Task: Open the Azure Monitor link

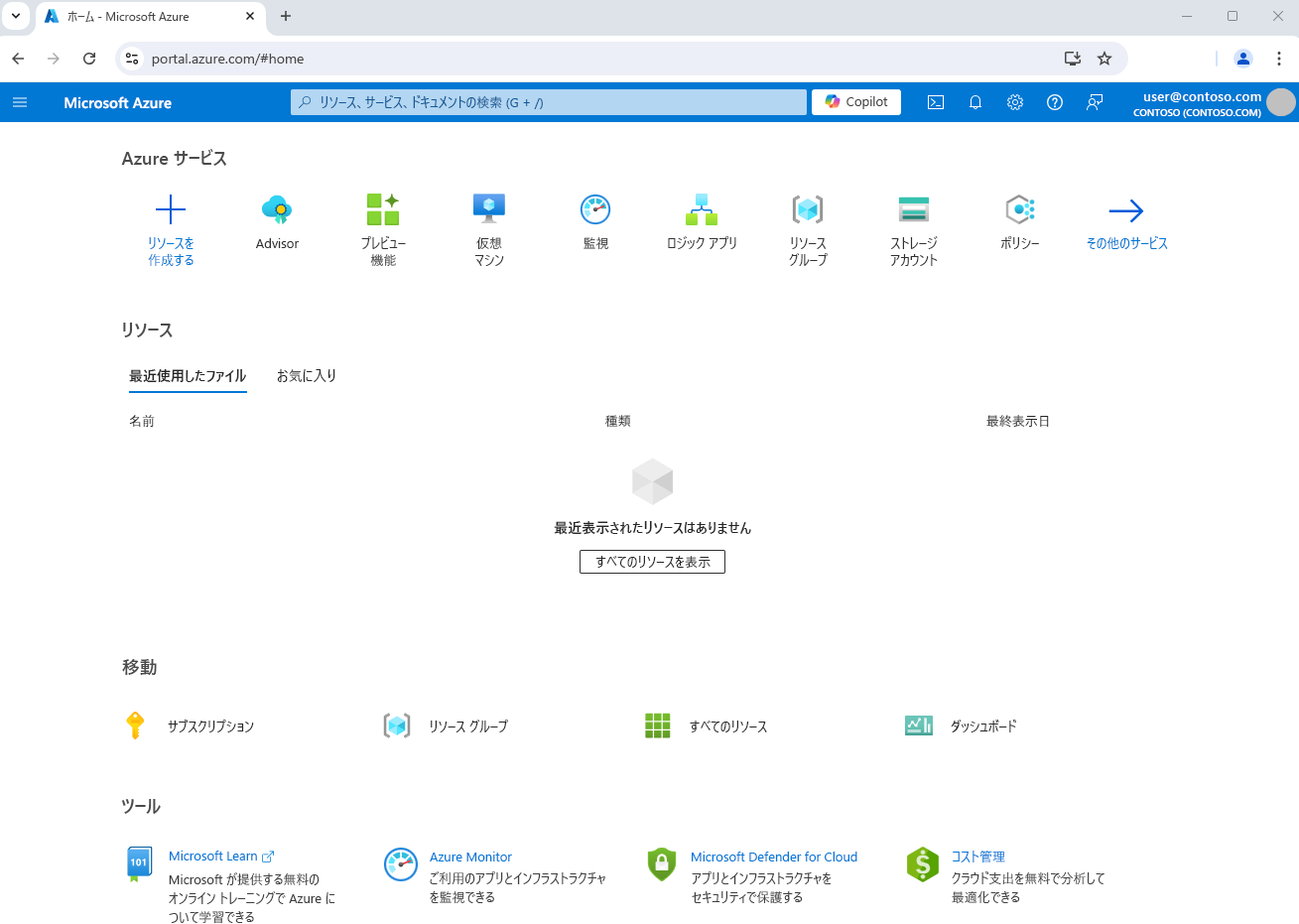Action: click(x=470, y=857)
